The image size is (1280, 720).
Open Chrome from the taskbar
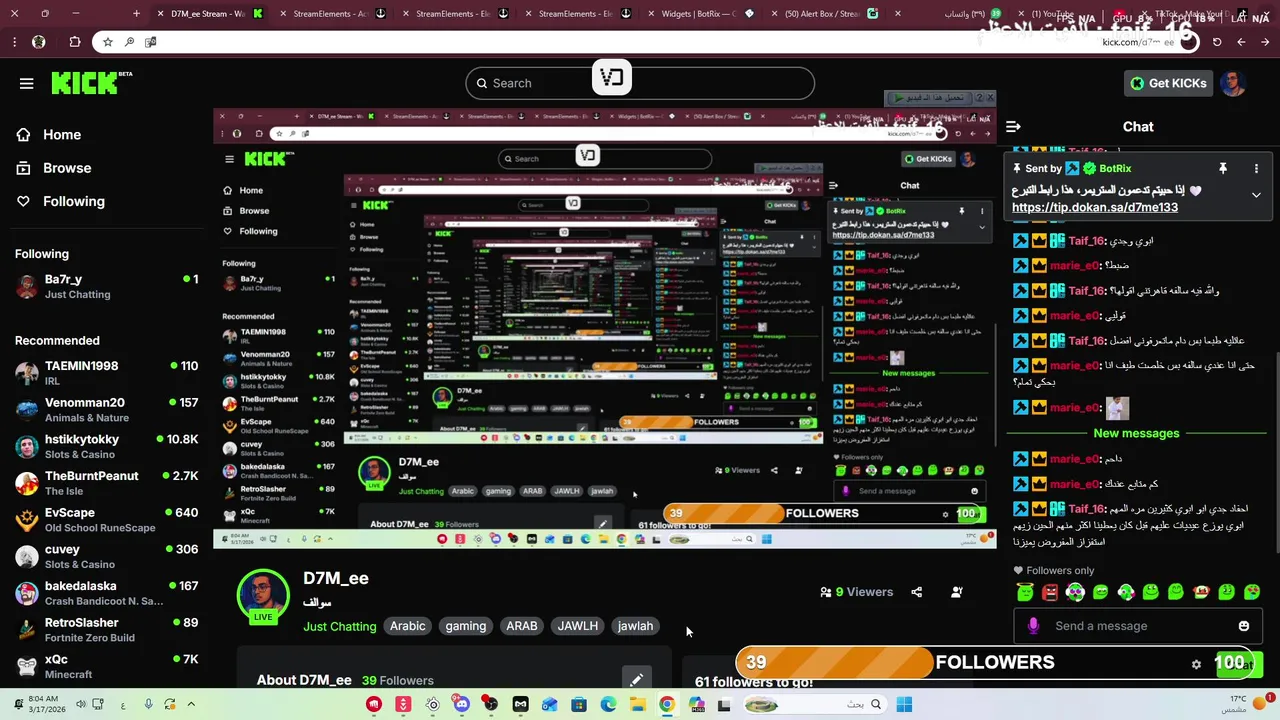point(667,704)
